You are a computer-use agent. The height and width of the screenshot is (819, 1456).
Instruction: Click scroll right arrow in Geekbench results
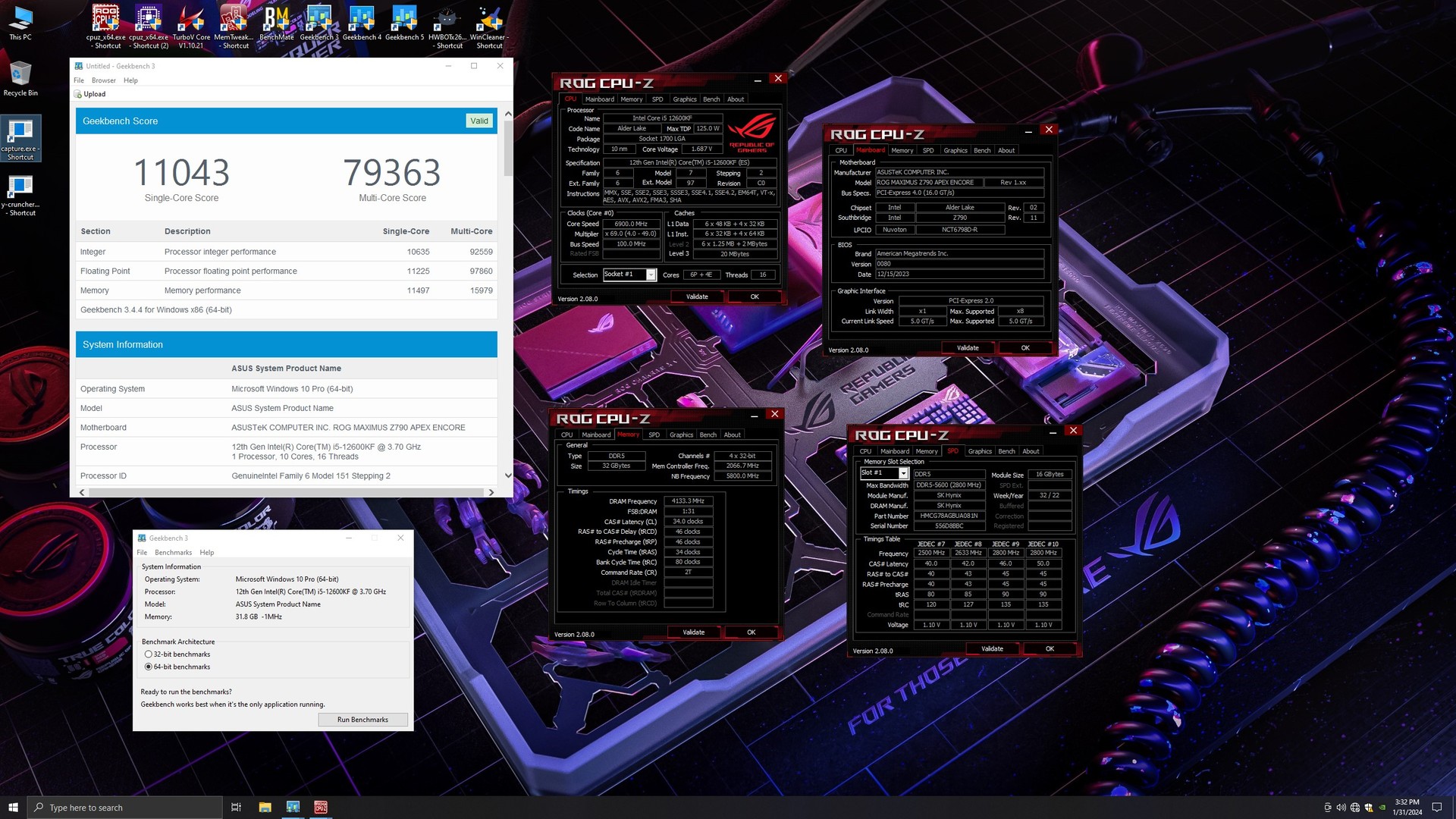[491, 492]
